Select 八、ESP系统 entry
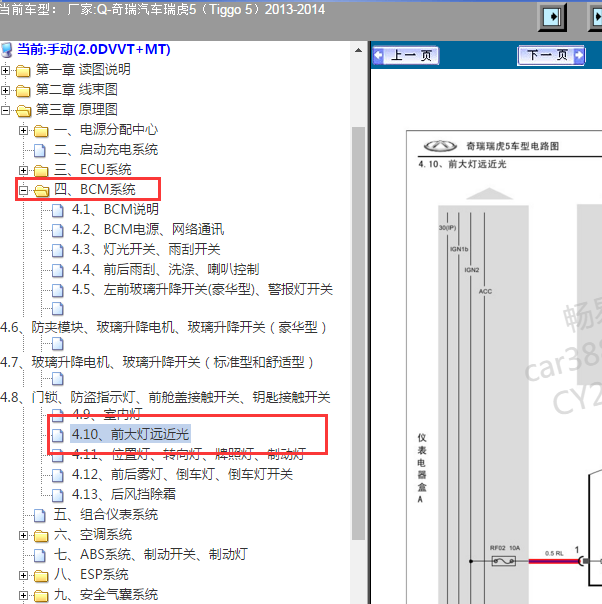The width and height of the screenshot is (602, 604). point(91,575)
